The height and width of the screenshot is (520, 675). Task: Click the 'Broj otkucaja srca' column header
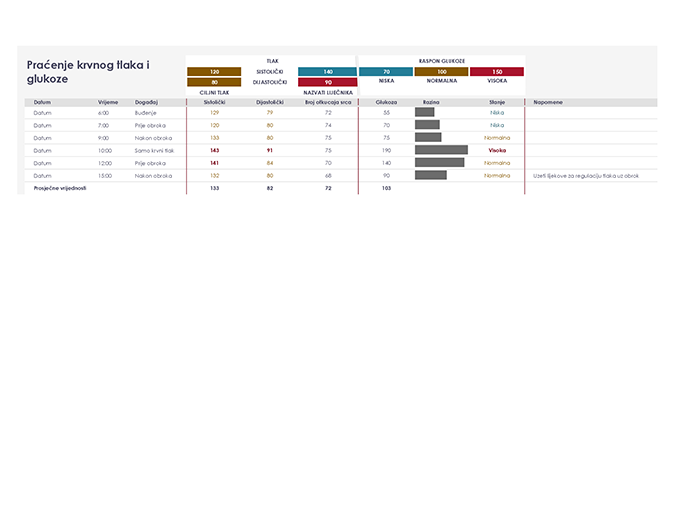tap(328, 102)
